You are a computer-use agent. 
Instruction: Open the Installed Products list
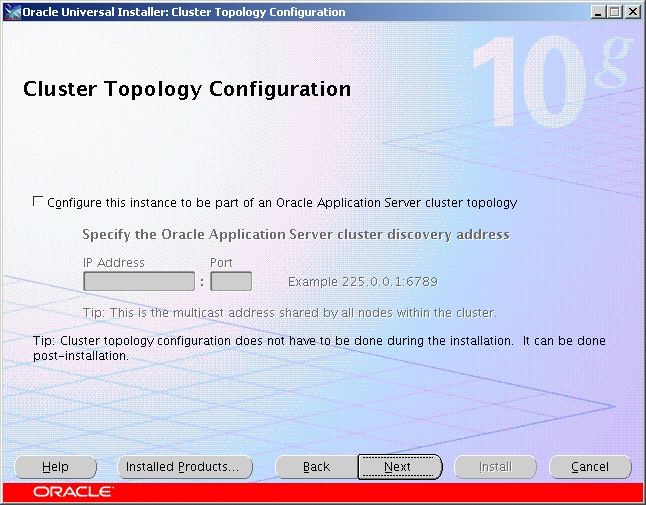tap(185, 467)
